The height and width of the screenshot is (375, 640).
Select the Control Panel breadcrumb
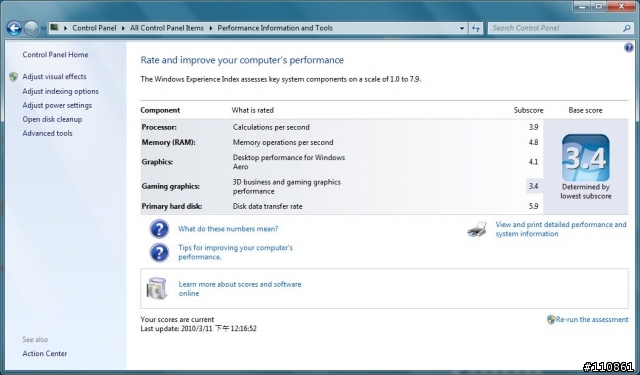pos(94,28)
